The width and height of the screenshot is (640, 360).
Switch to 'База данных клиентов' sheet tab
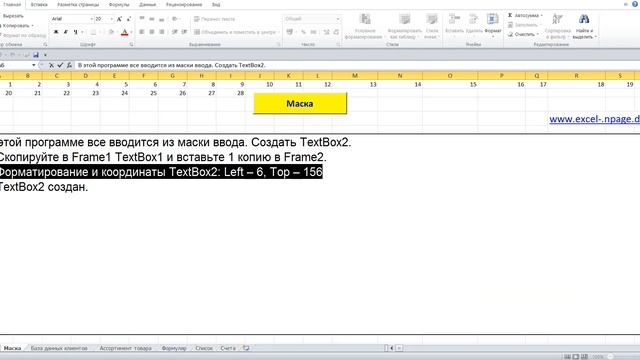tap(59, 348)
